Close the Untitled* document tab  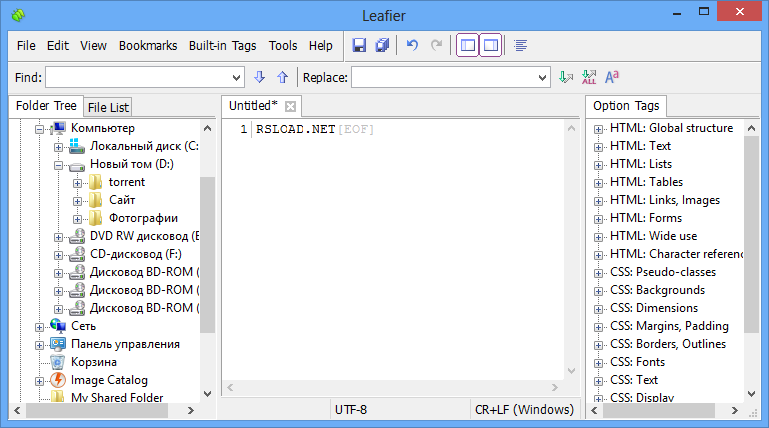pyautogui.click(x=290, y=106)
